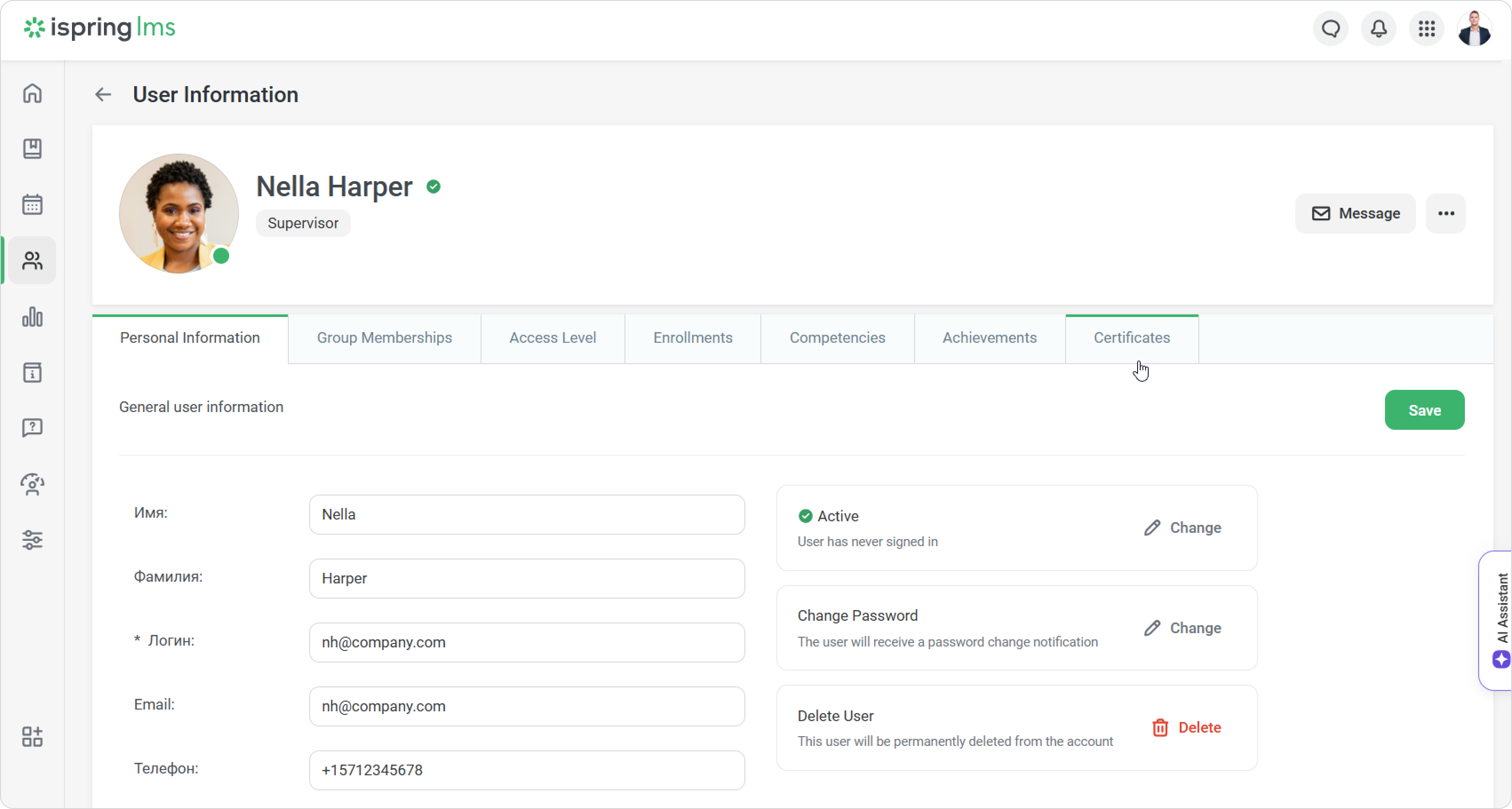Click the red Delete user link
This screenshot has height=809, width=1512.
(1186, 727)
